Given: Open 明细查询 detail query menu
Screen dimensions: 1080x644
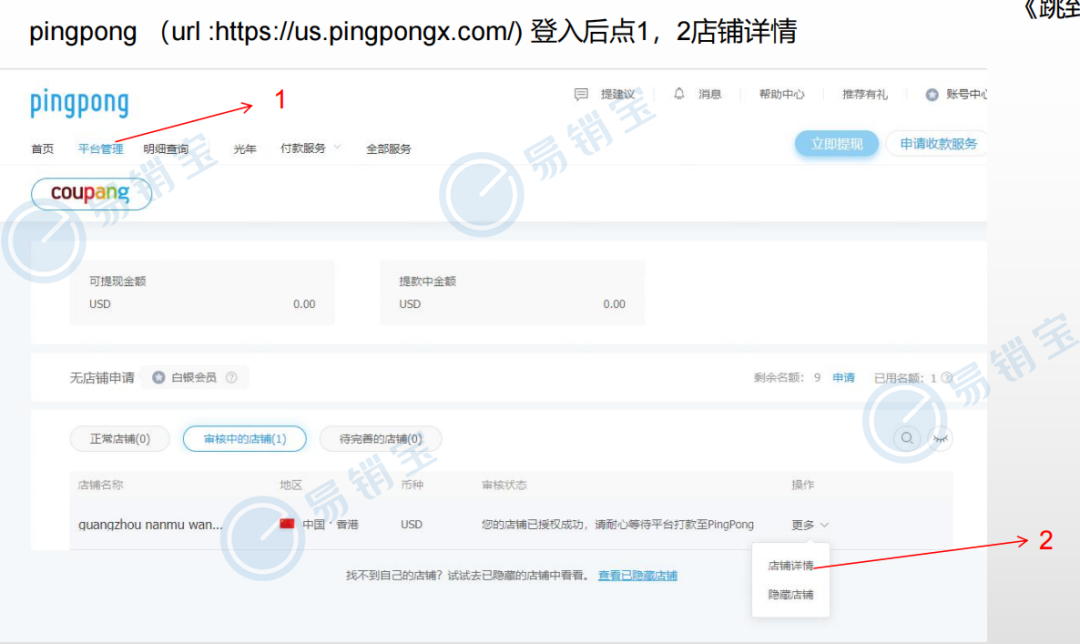Looking at the screenshot, I should click(x=166, y=149).
